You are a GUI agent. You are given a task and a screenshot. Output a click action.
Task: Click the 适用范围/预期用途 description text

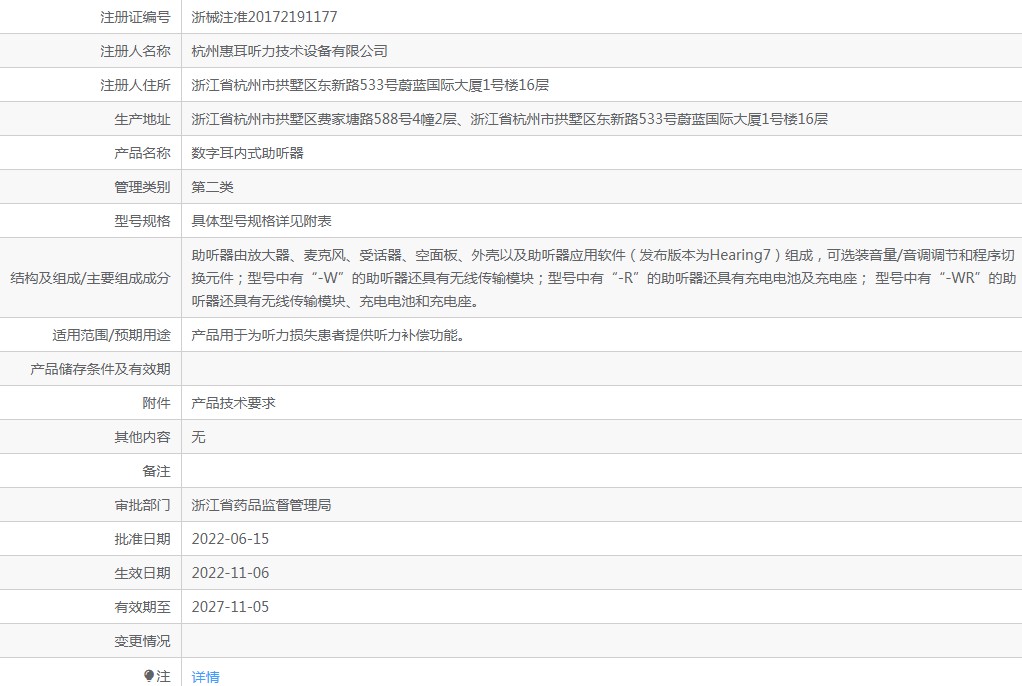click(x=327, y=335)
